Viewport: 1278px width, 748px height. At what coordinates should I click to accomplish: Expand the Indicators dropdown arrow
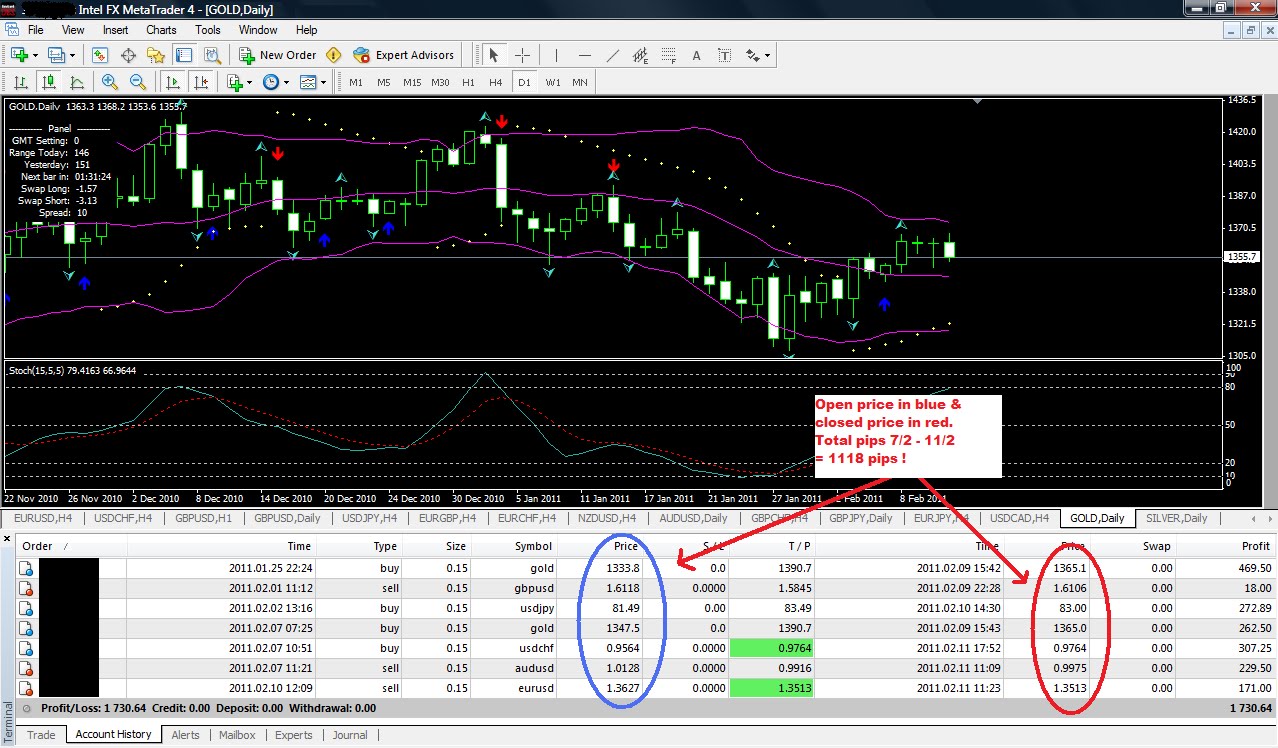point(249,82)
